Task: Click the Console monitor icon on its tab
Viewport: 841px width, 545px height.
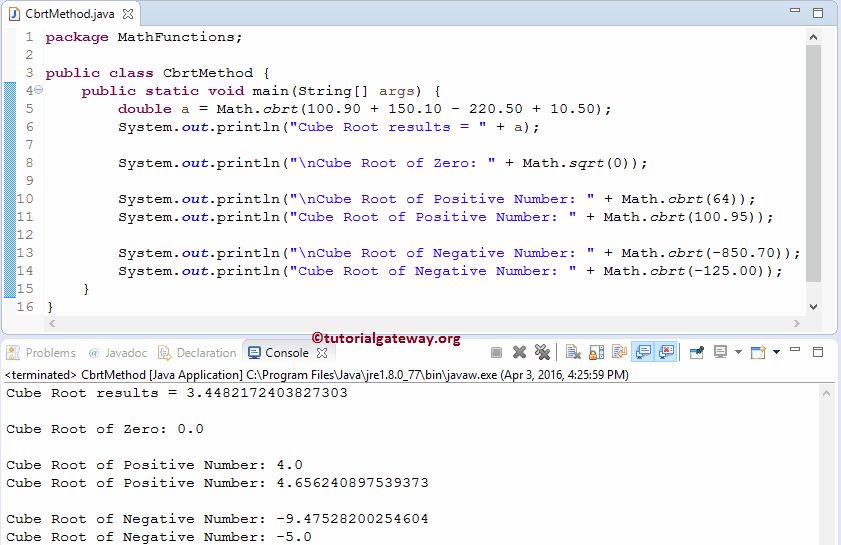Action: tap(254, 352)
